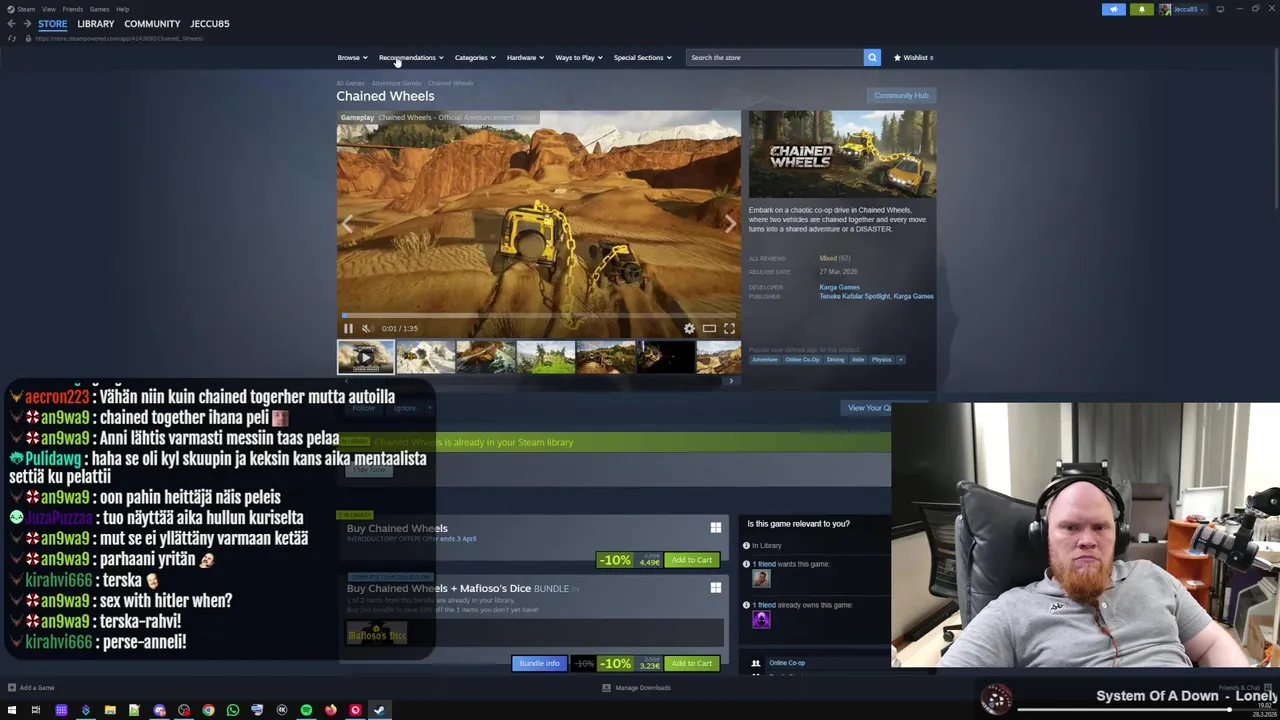This screenshot has height=720, width=1280.
Task: Open the Steam menu
Action: [x=22, y=9]
